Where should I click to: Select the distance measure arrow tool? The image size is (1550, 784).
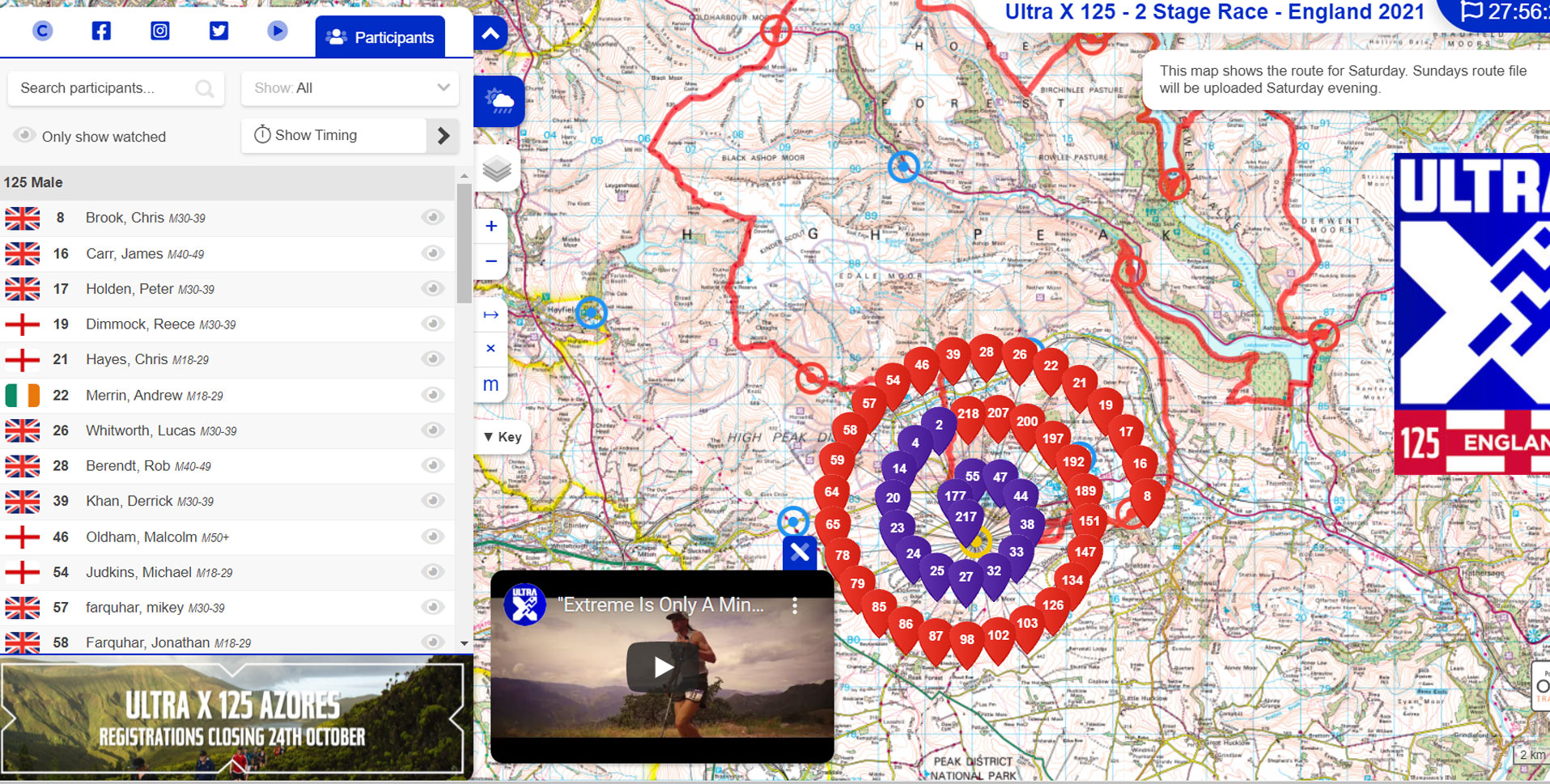(490, 314)
